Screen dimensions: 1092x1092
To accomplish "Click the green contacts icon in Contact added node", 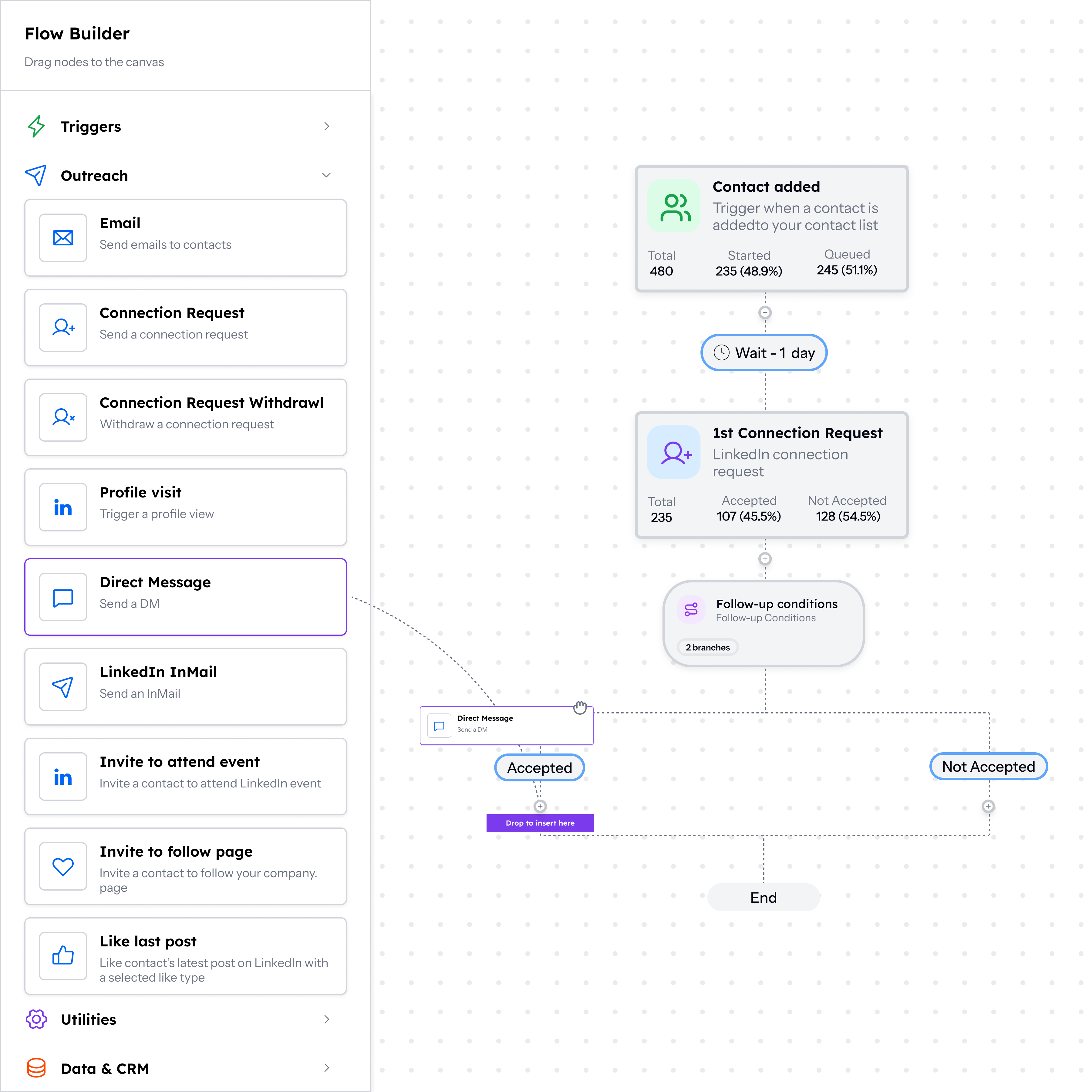I will point(674,206).
